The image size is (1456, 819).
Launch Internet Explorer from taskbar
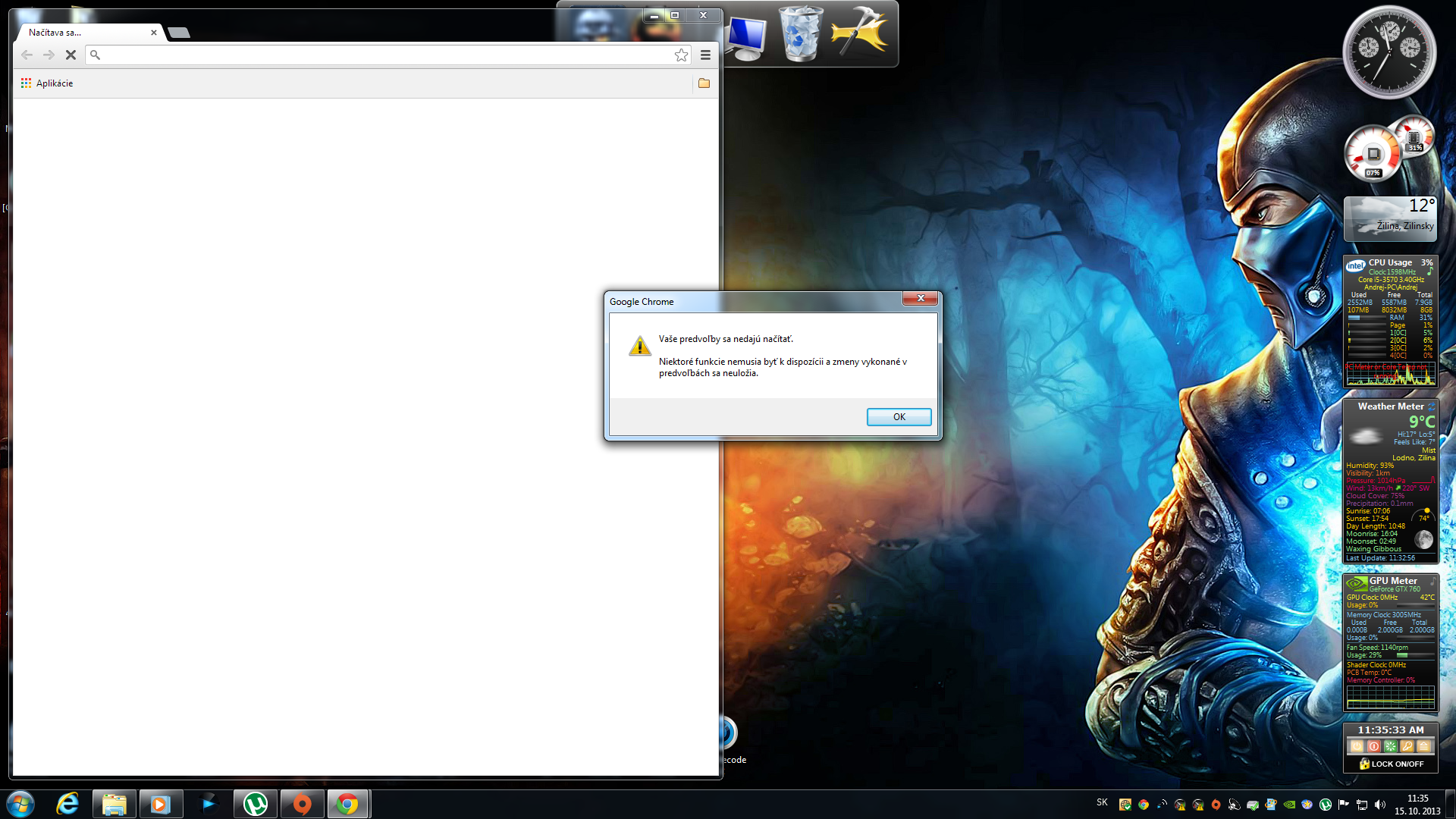click(68, 804)
